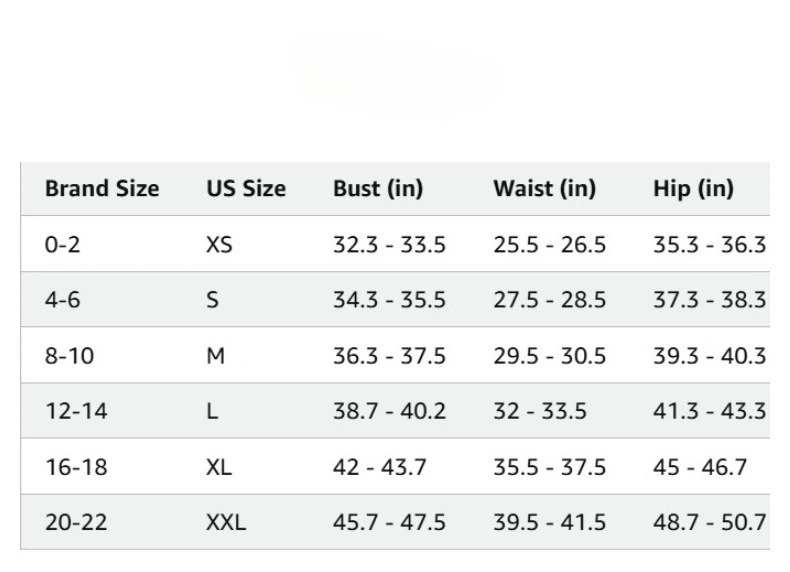Click the 20-22 brand size cell

(x=74, y=522)
